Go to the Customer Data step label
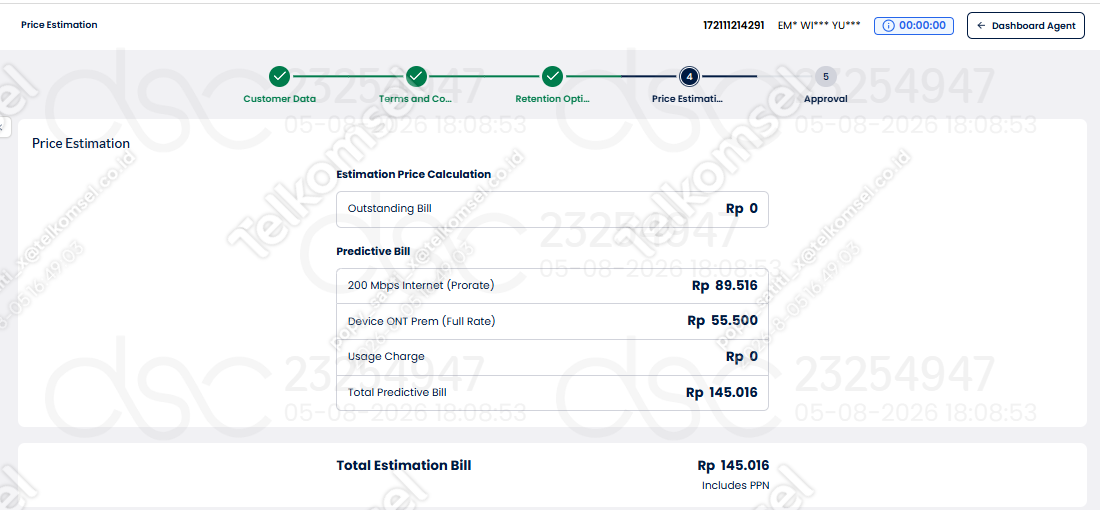Image resolution: width=1100 pixels, height=510 pixels. 279,99
